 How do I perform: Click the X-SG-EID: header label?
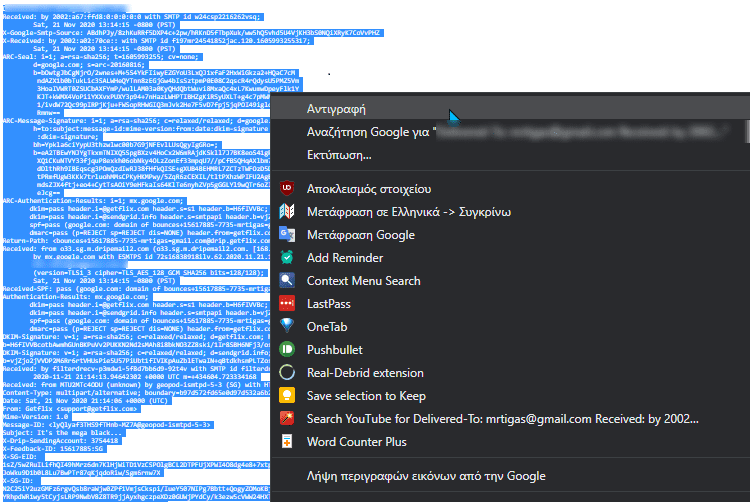coord(22,457)
